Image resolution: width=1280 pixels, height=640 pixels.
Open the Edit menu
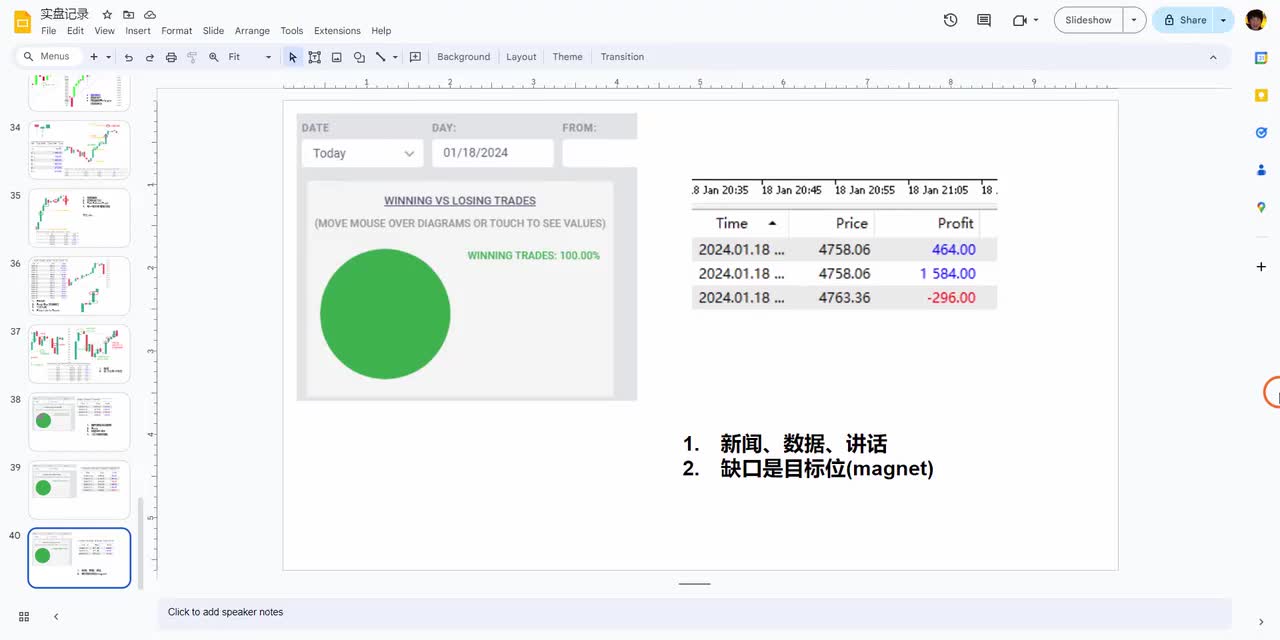(x=75, y=31)
